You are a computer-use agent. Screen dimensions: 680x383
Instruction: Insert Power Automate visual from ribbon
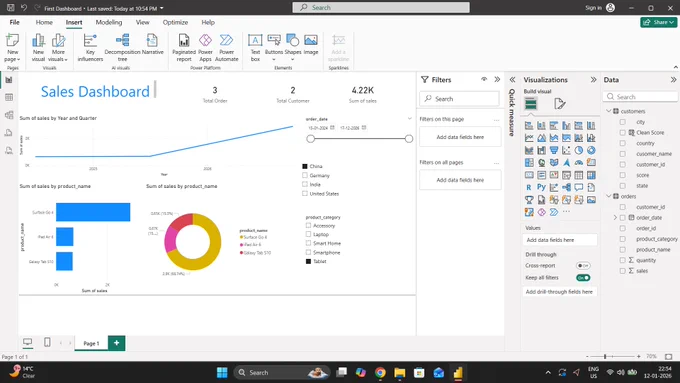pos(226,48)
